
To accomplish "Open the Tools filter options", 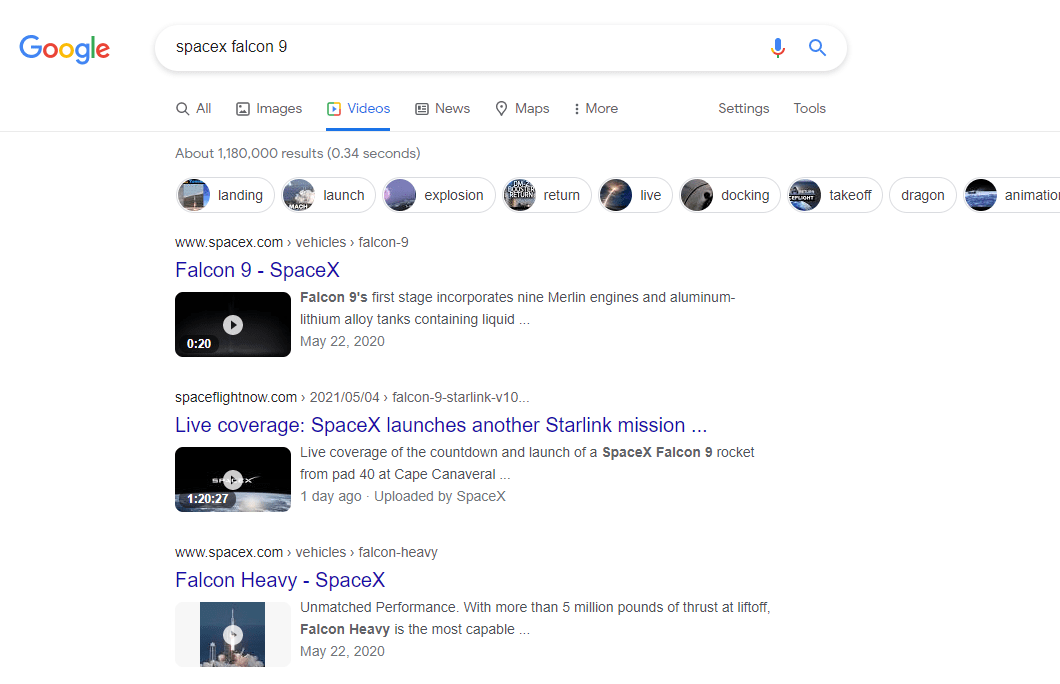I will point(809,108).
